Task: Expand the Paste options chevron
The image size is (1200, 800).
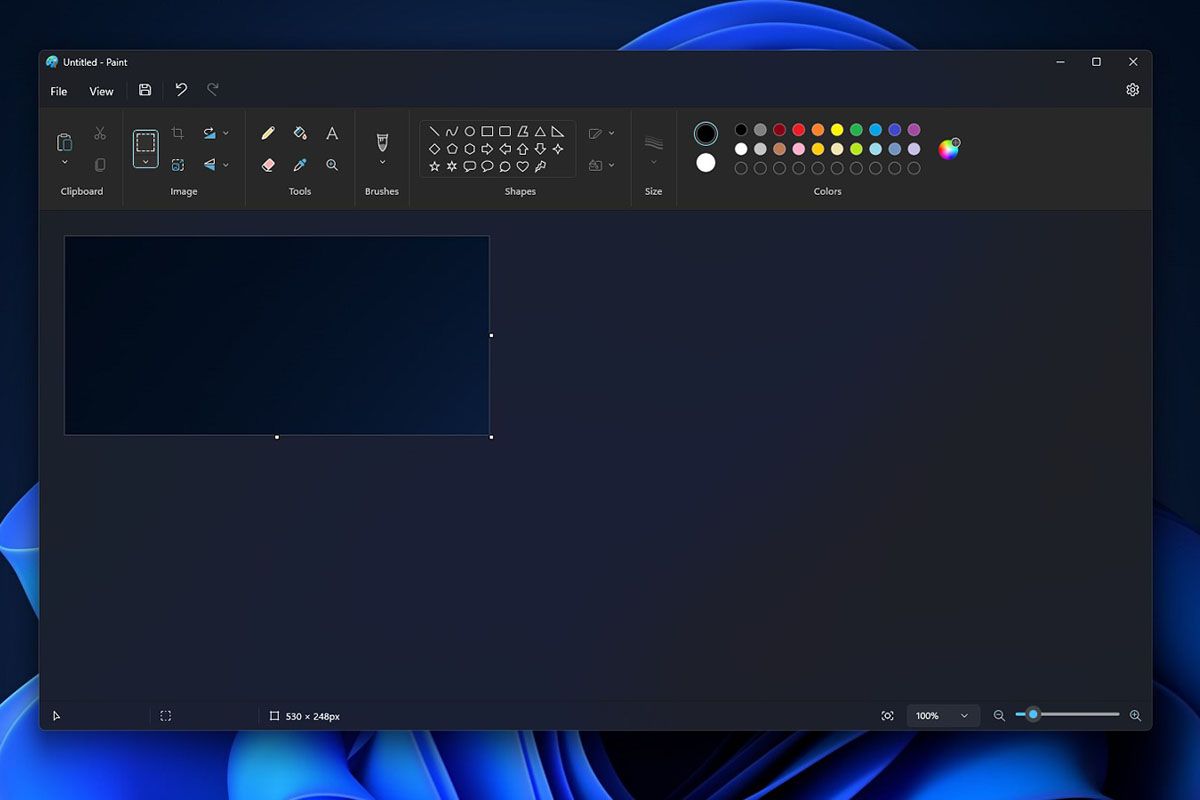Action: coord(65,162)
